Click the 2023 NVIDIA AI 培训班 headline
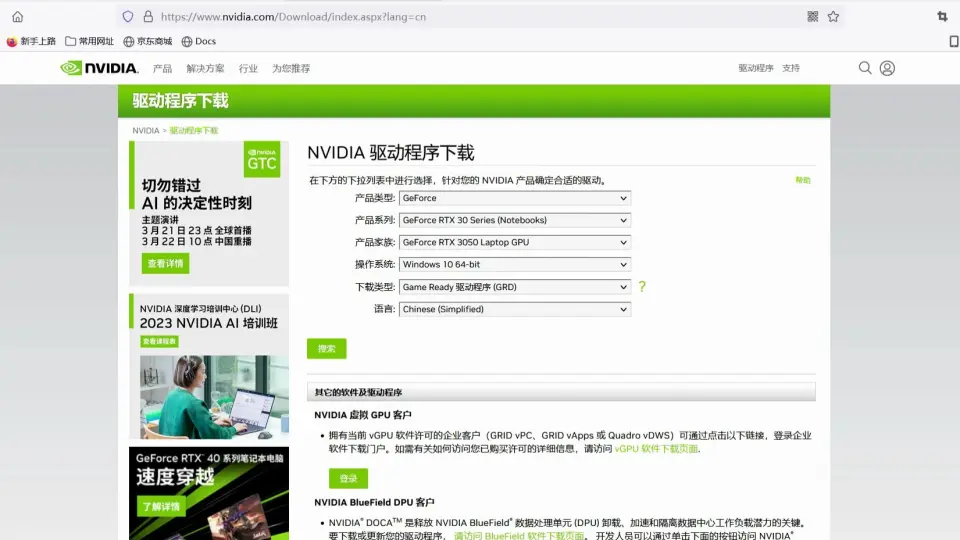The image size is (960, 540). click(209, 323)
